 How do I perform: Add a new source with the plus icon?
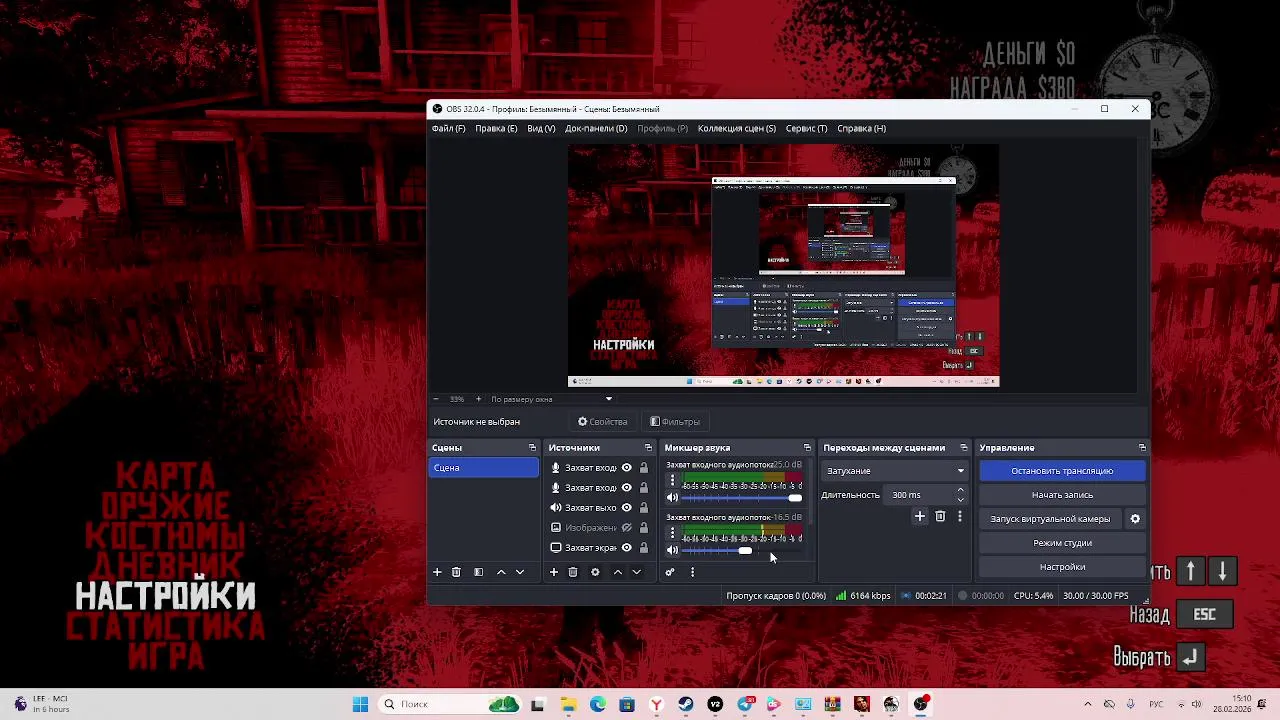coord(553,572)
